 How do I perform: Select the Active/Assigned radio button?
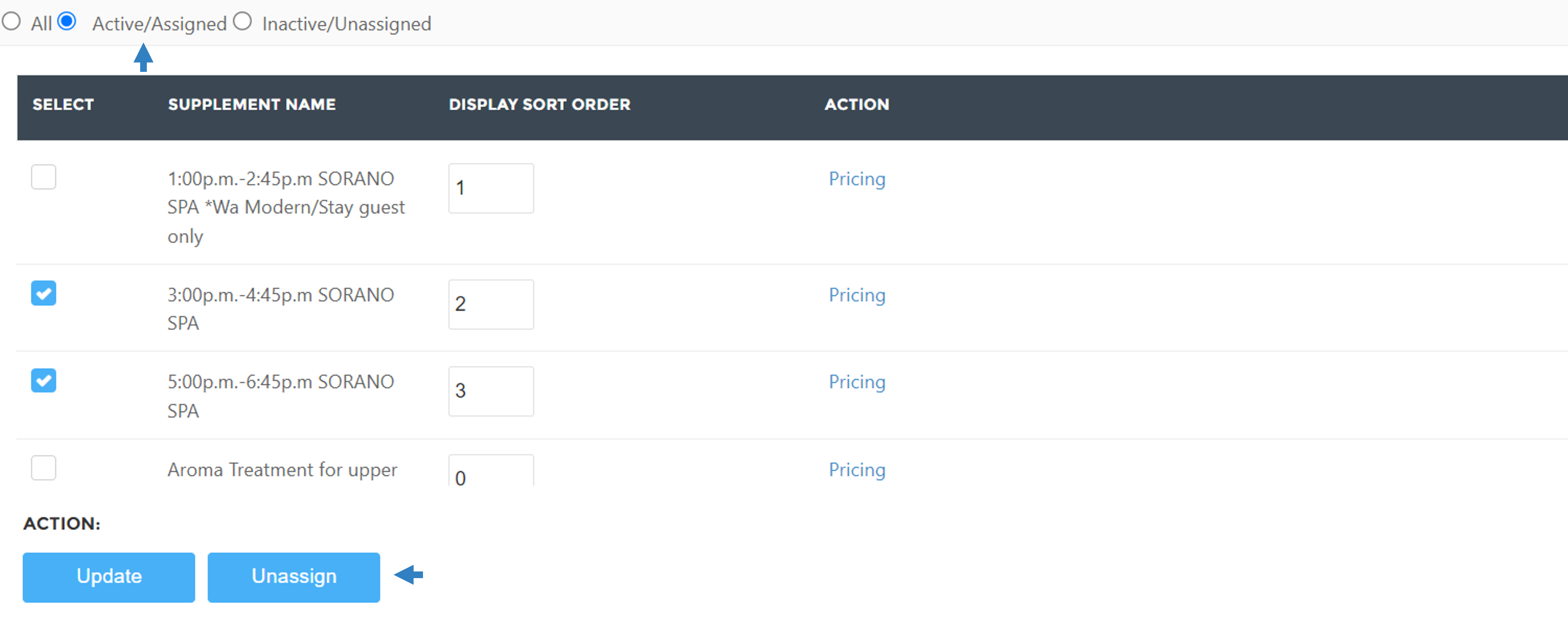pos(67,22)
